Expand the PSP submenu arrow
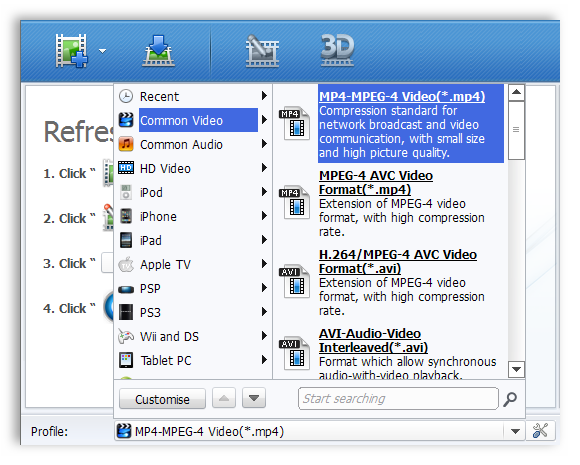Viewport: 580px width, 465px height. pos(264,287)
